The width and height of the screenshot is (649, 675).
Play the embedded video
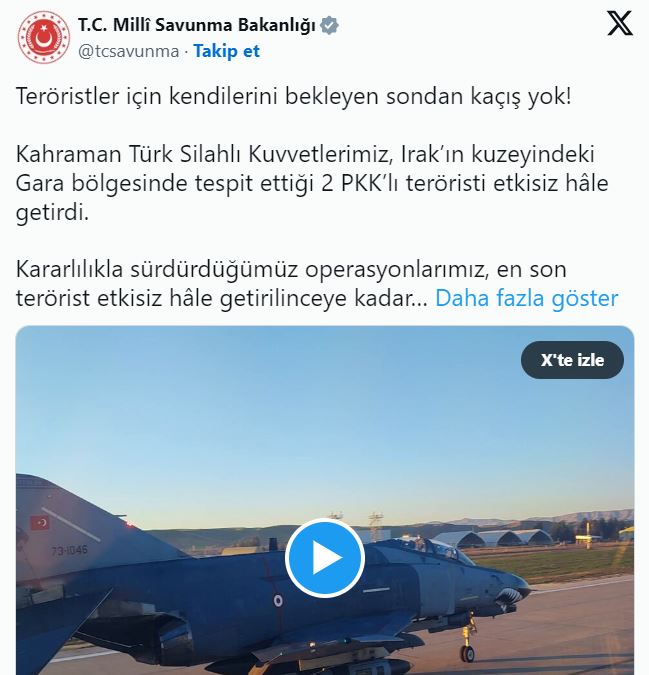point(325,558)
